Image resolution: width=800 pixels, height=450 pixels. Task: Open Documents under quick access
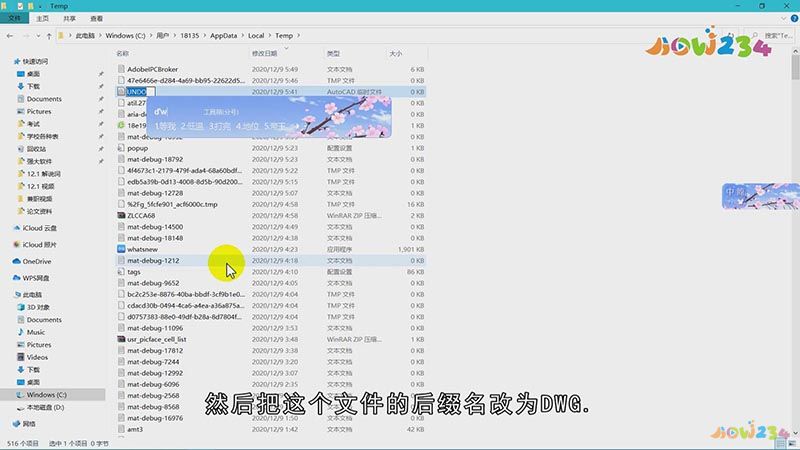click(x=44, y=99)
